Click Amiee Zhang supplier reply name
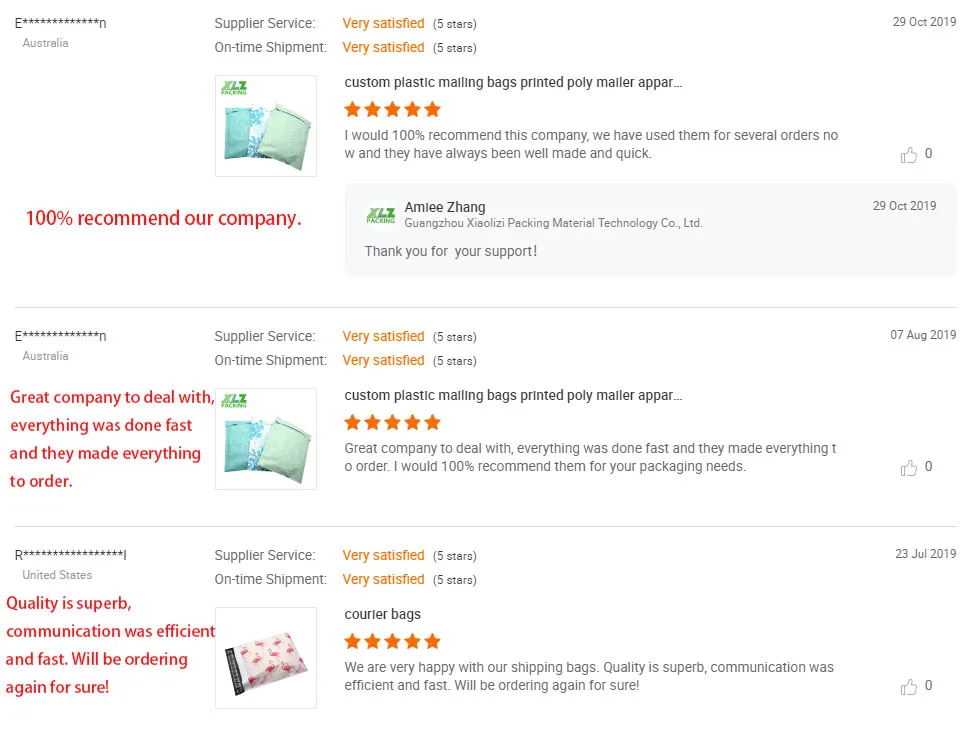This screenshot has width=980, height=730. [445, 207]
